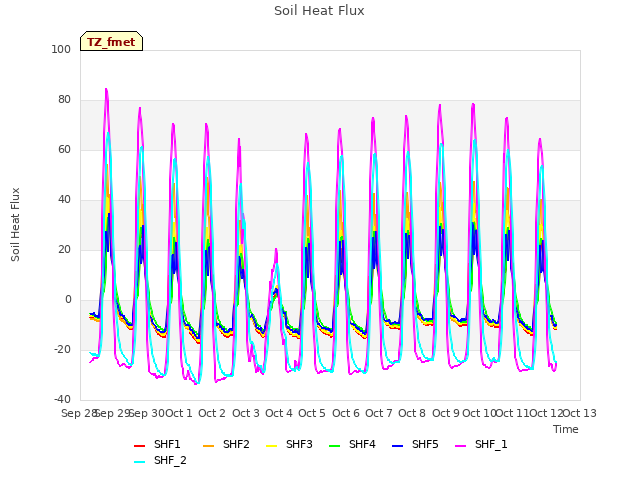640x480 pixels.
Task: Select the SHF5 legend entry
Action: 415,444
